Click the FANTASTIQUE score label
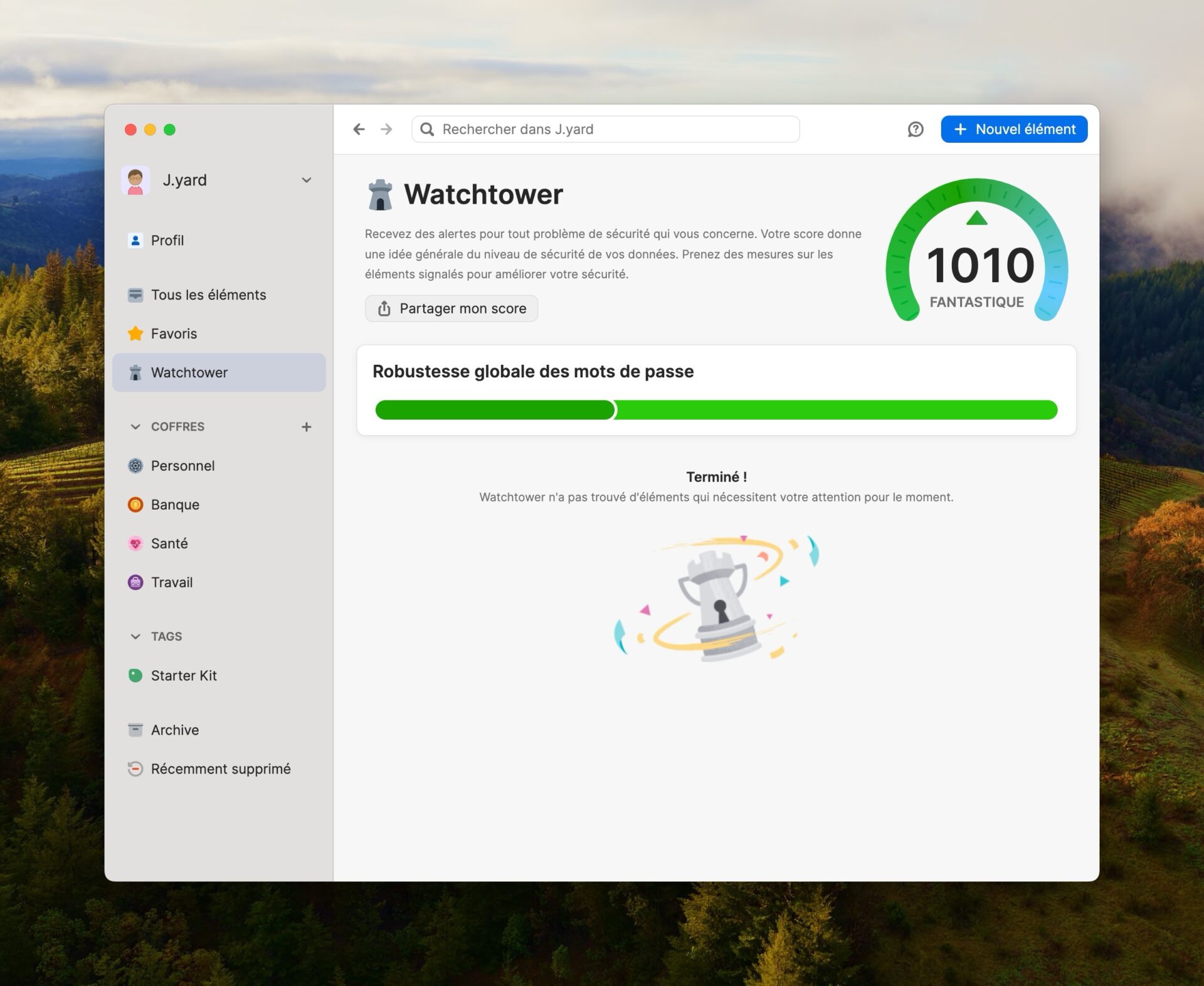Screen dimensions: 1204x986 coord(976,302)
